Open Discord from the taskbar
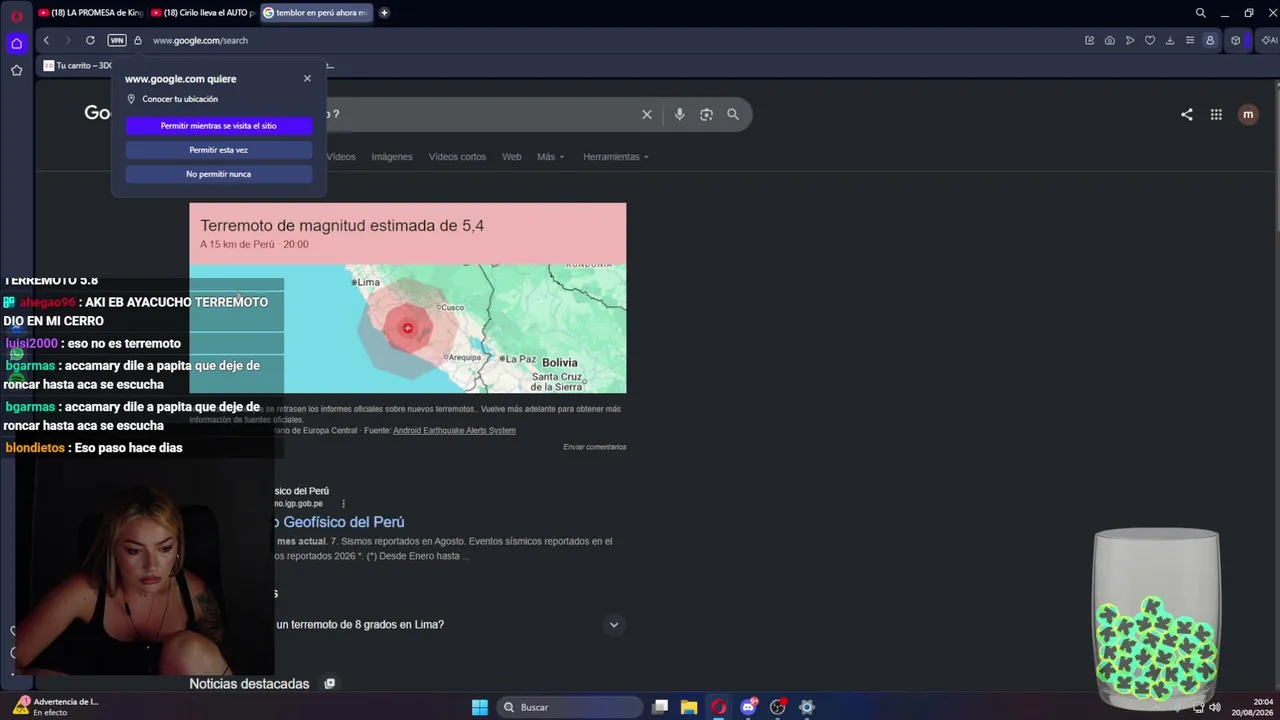This screenshot has width=1280, height=720. click(748, 707)
